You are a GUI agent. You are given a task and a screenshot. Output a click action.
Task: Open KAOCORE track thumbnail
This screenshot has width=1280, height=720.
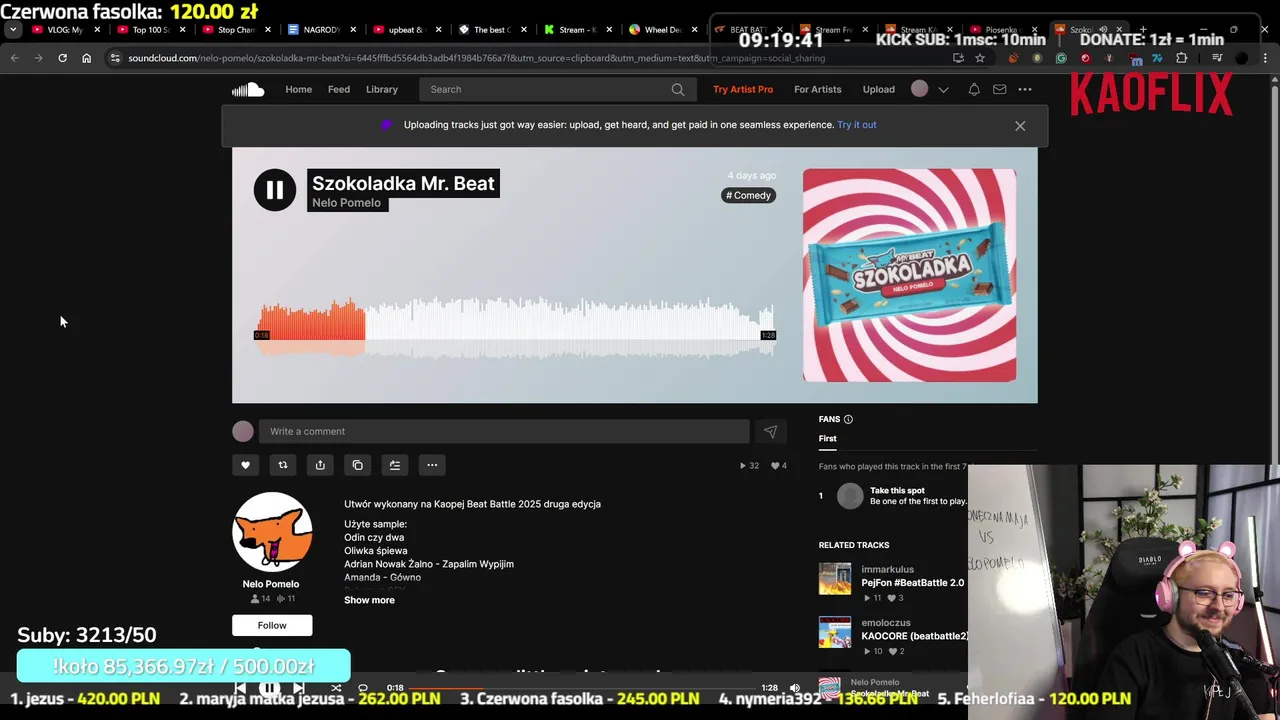pyautogui.click(x=835, y=632)
